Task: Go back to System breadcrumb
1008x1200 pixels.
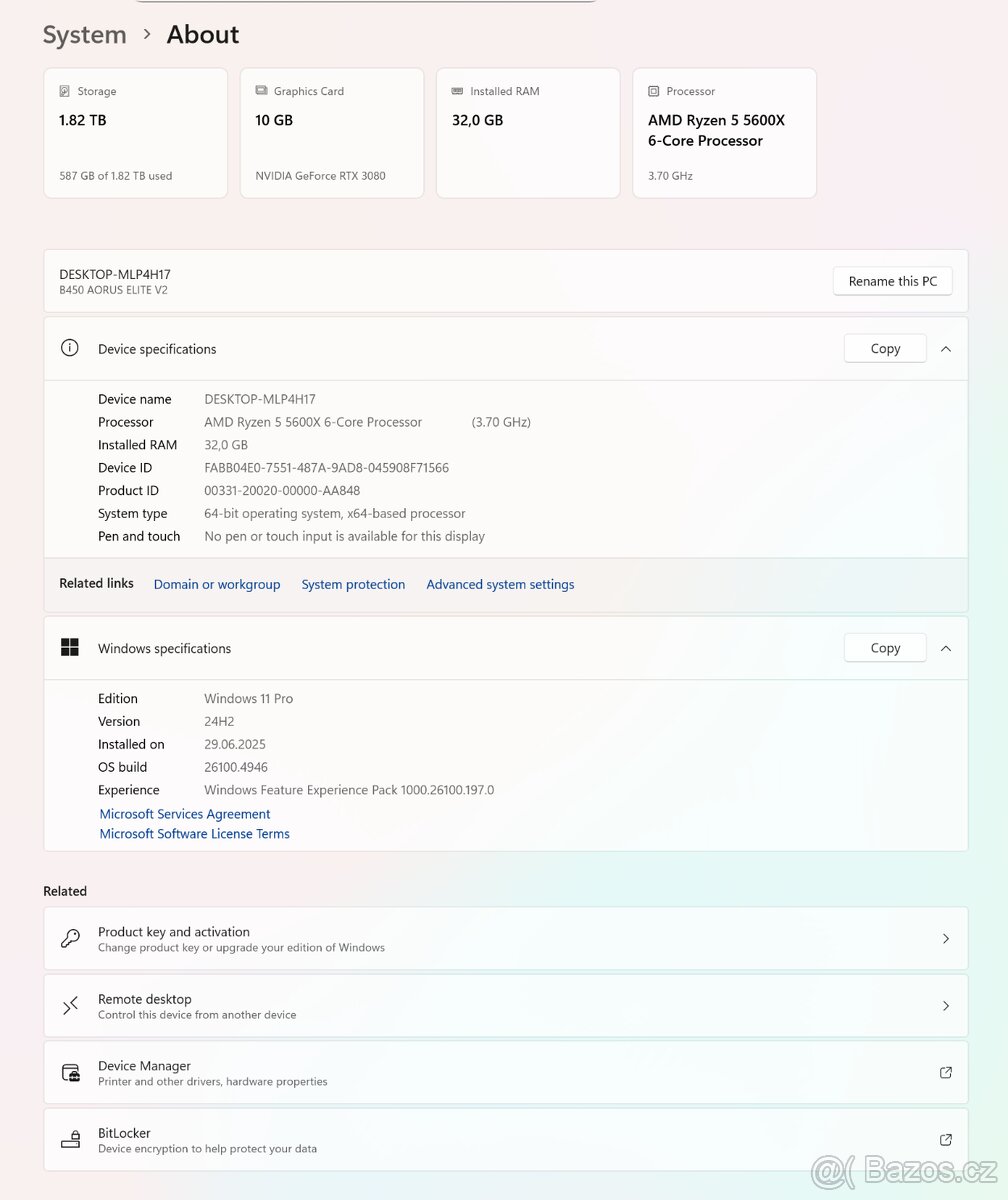Action: pyautogui.click(x=85, y=34)
